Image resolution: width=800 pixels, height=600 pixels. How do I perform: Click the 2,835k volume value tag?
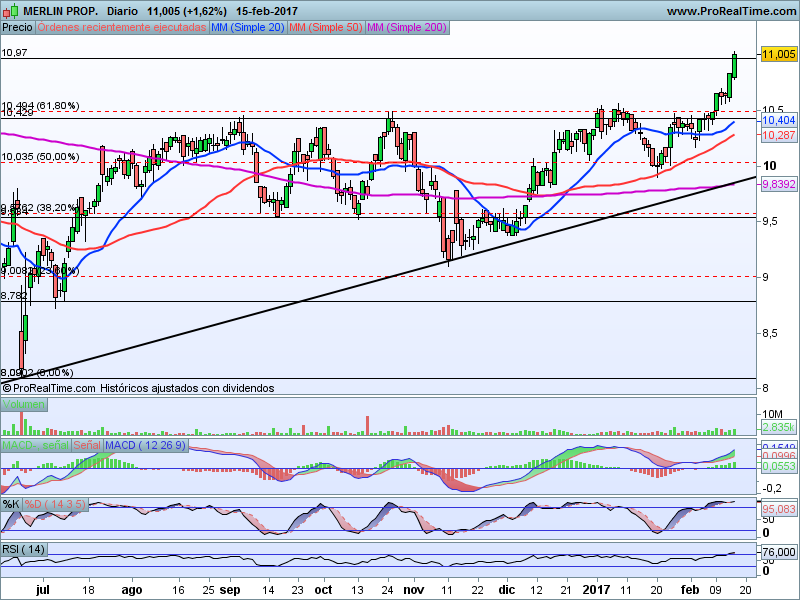(x=779, y=427)
